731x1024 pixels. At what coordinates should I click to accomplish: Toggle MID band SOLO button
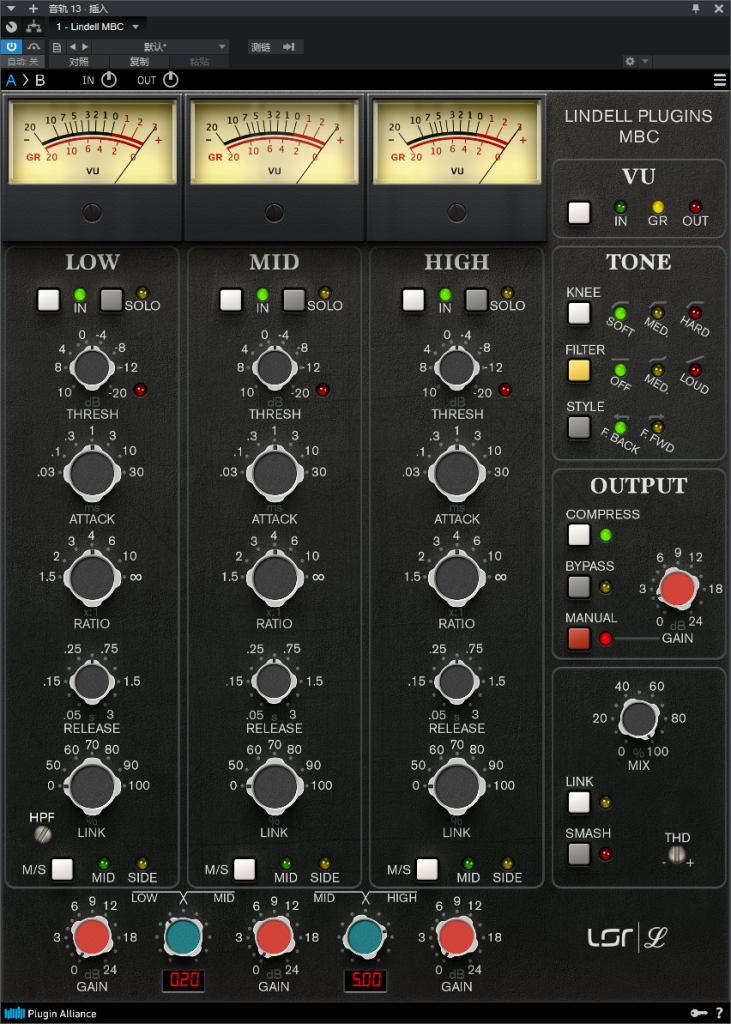(x=294, y=300)
